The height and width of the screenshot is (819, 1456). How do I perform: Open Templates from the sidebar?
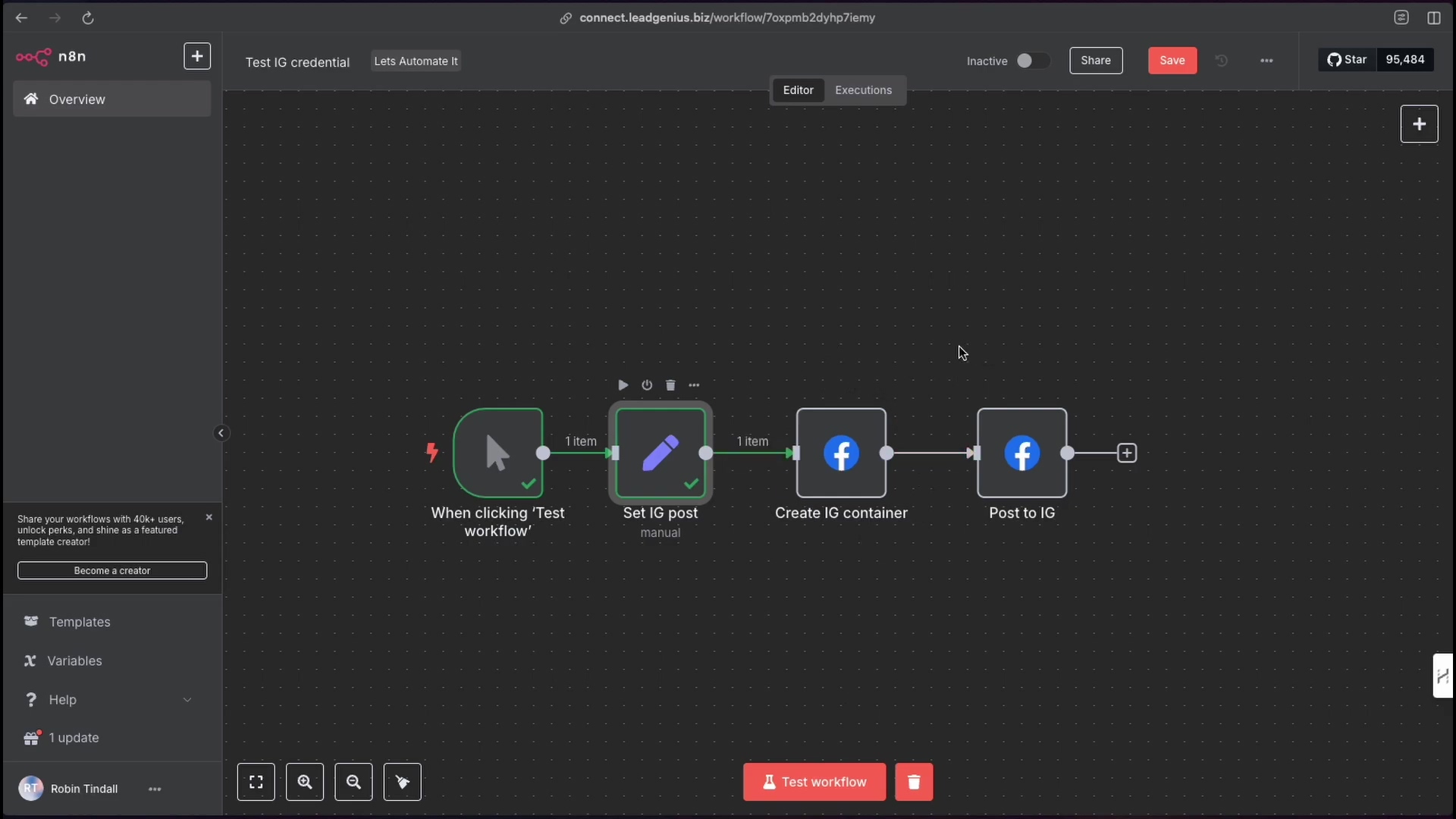point(80,622)
